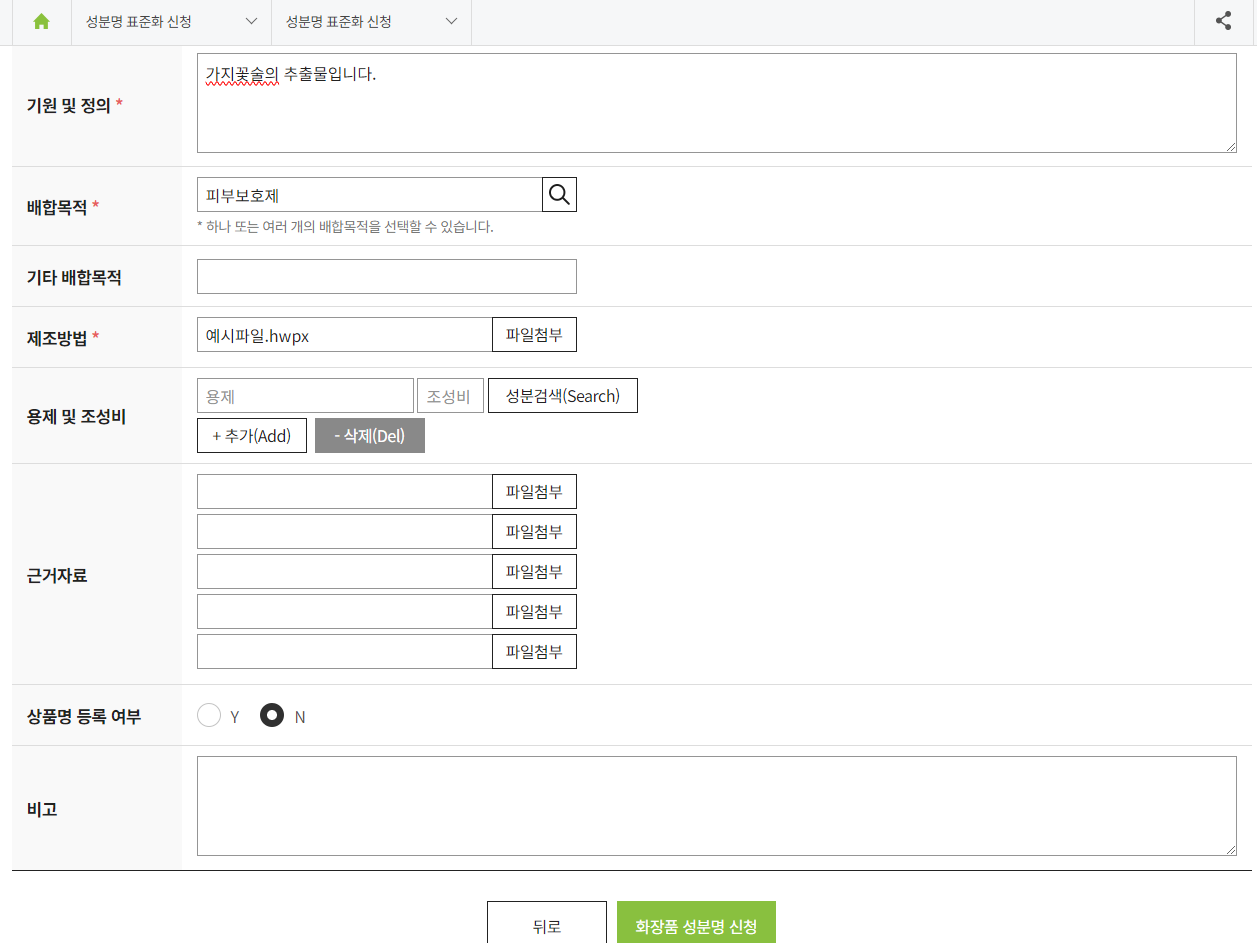Image resolution: width=1257 pixels, height=943 pixels.
Task: Click the 성분검색(Search) button
Action: pyautogui.click(x=562, y=396)
